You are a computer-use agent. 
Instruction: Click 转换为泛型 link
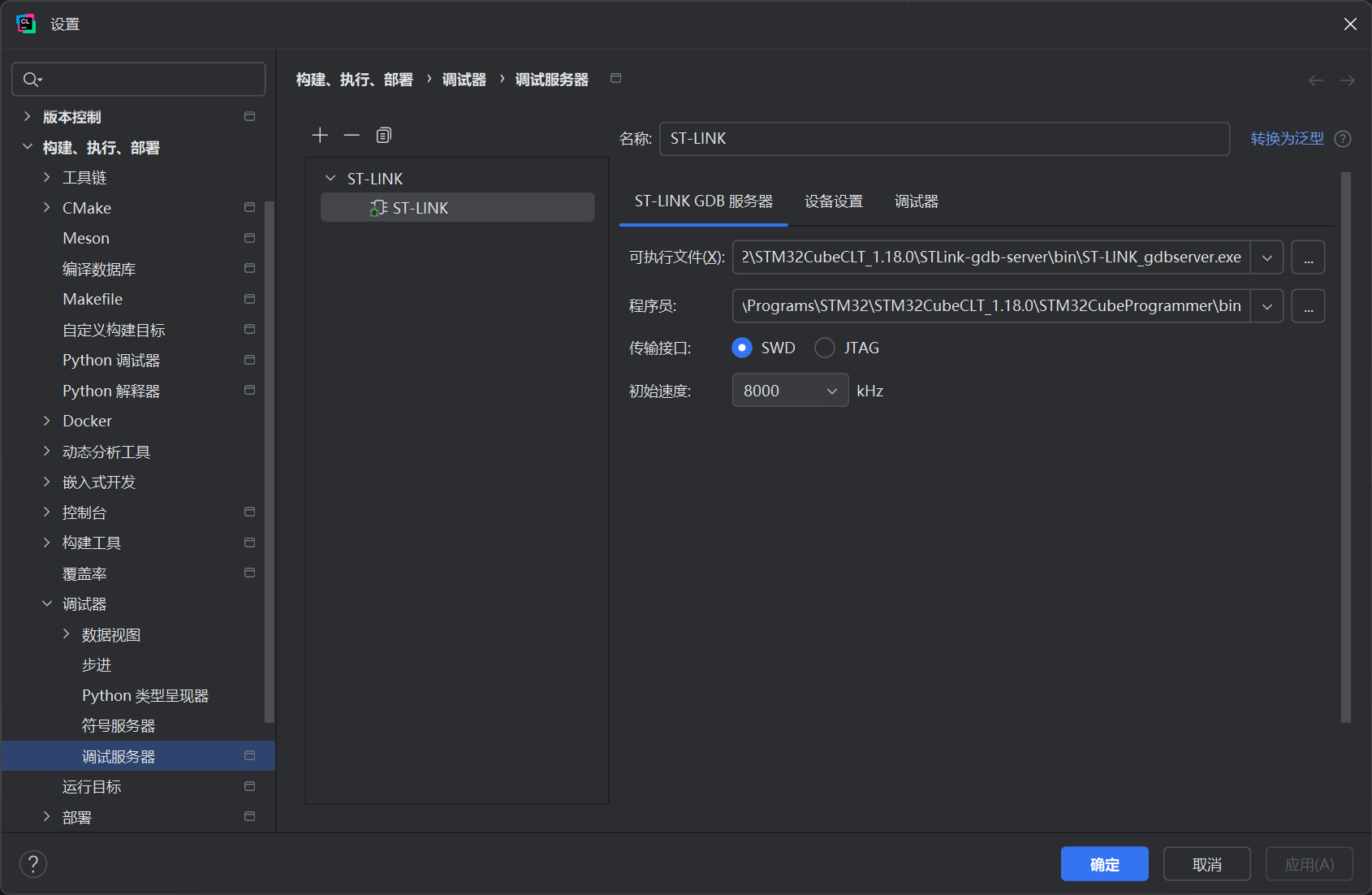coord(1287,139)
